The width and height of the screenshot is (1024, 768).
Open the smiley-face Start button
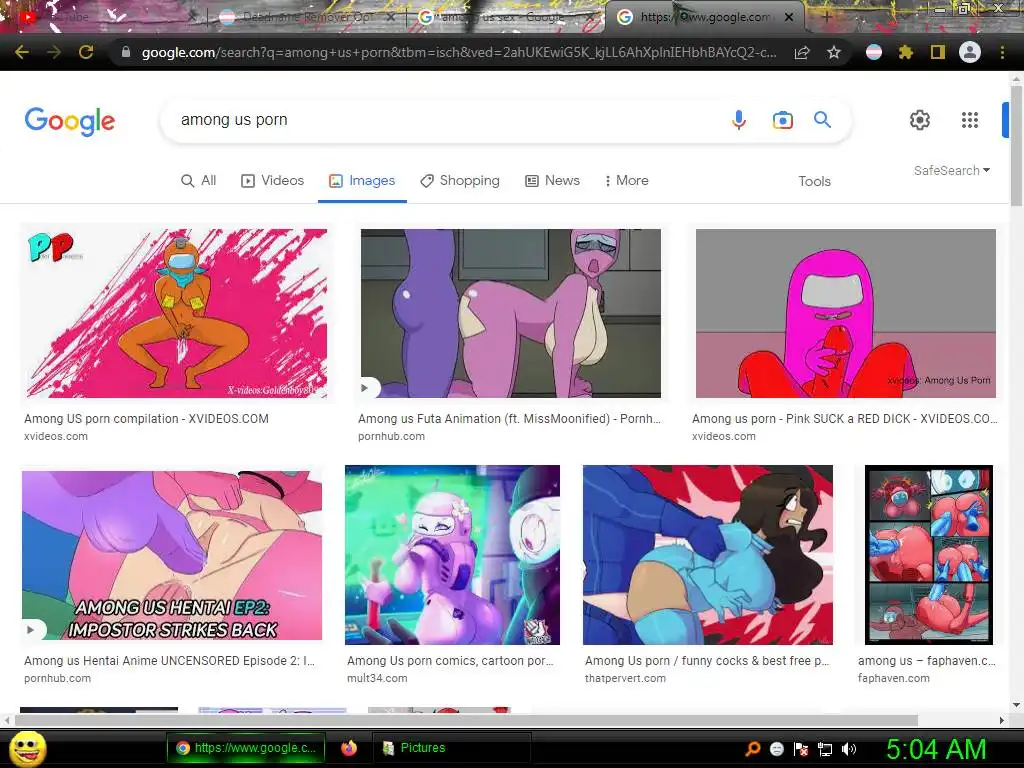(27, 749)
